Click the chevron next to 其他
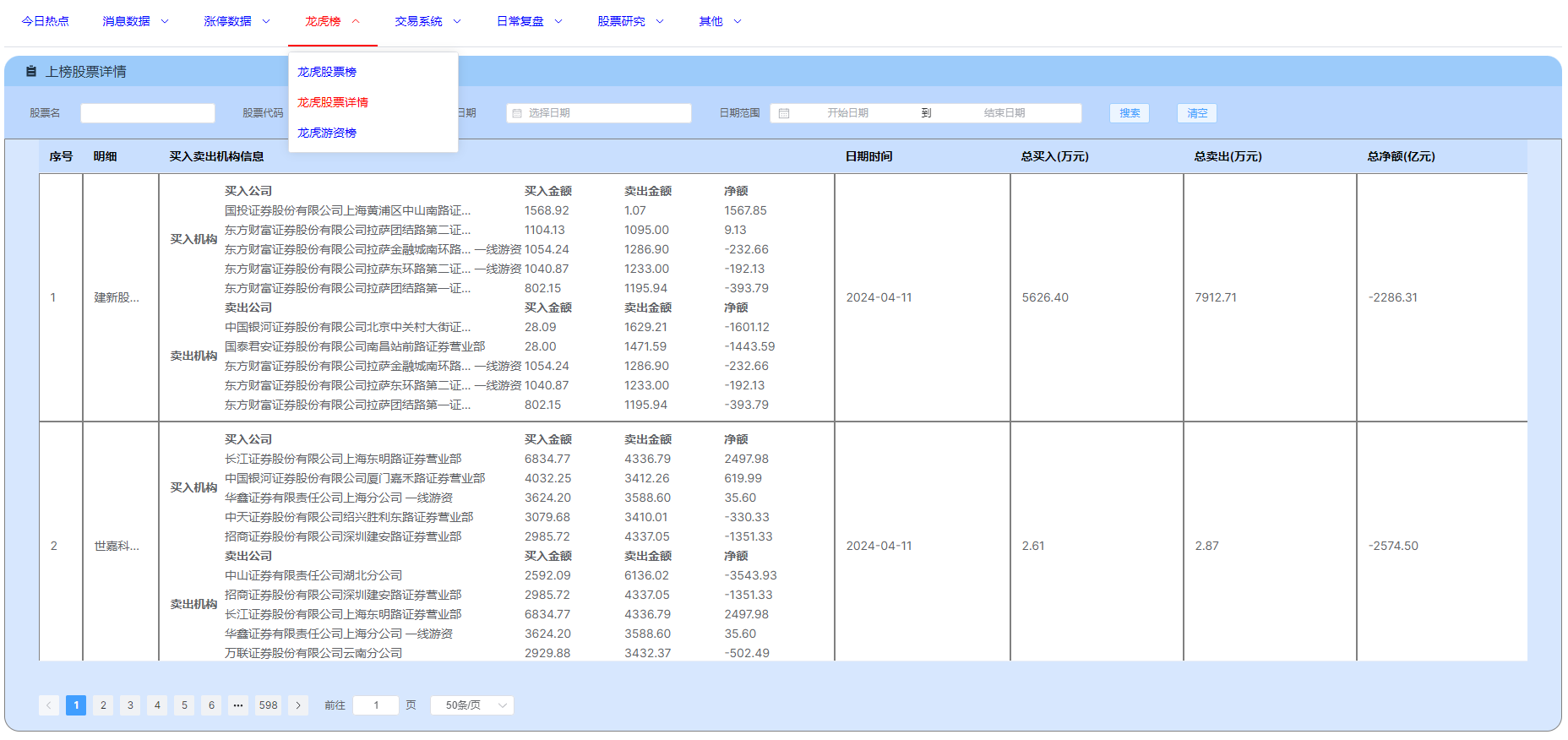This screenshot has width=1568, height=740. point(738,21)
